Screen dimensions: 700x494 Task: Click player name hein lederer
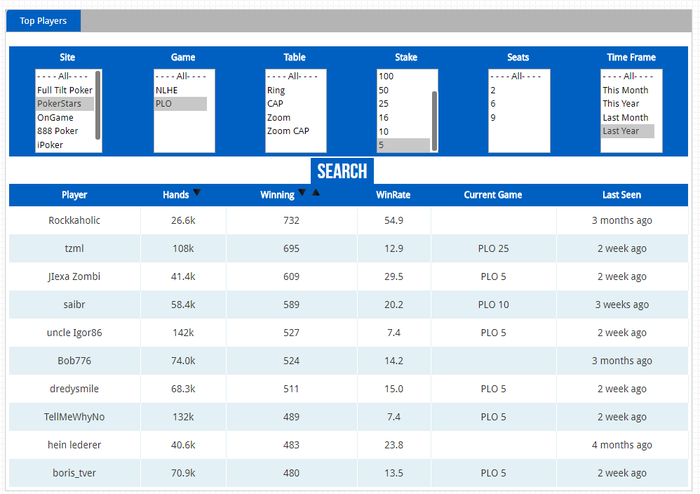coord(74,445)
